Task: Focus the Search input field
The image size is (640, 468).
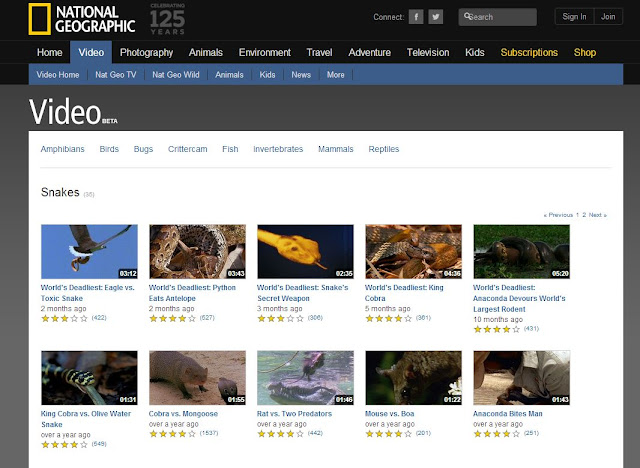Action: [x=497, y=17]
